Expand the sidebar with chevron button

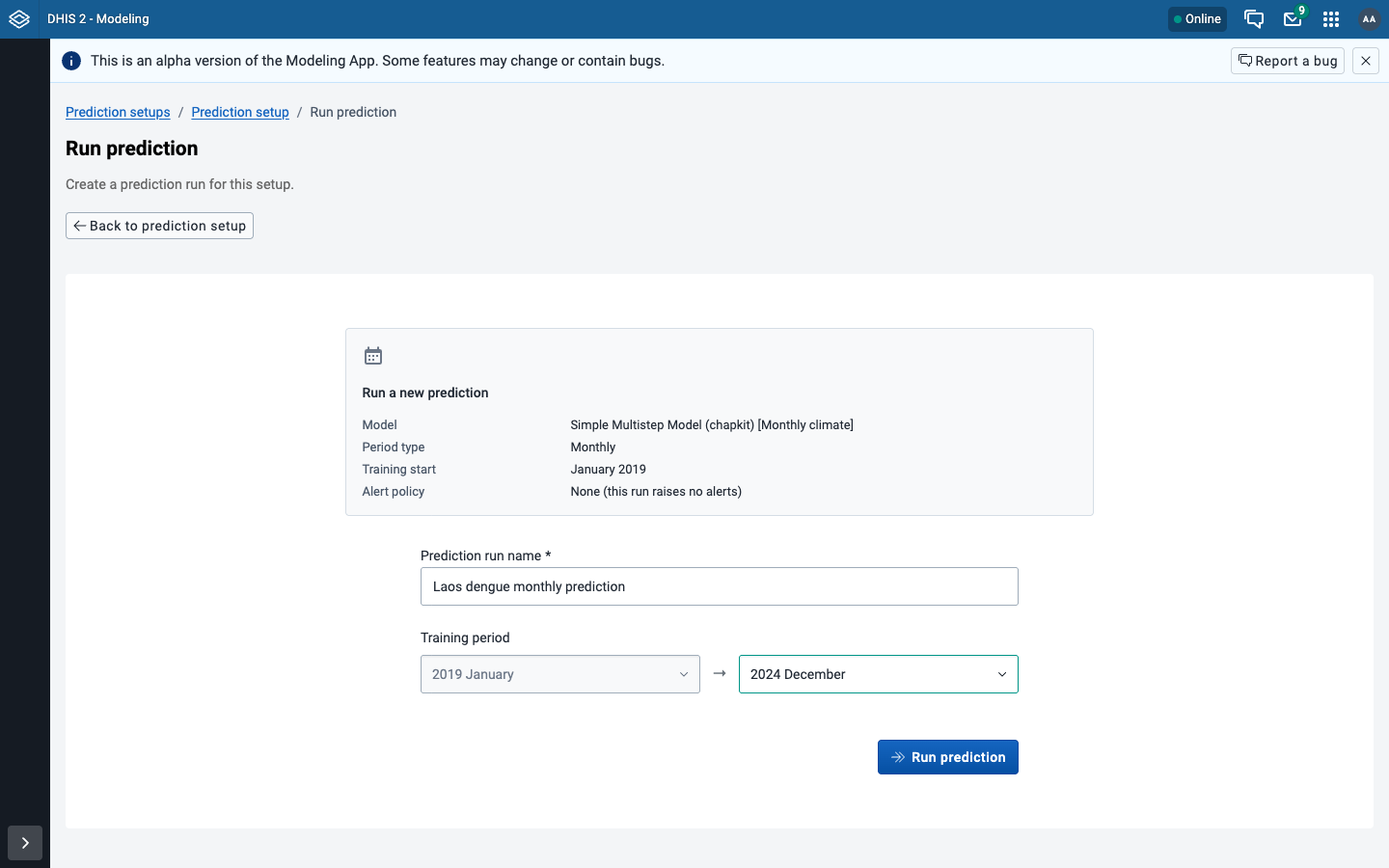tap(25, 843)
